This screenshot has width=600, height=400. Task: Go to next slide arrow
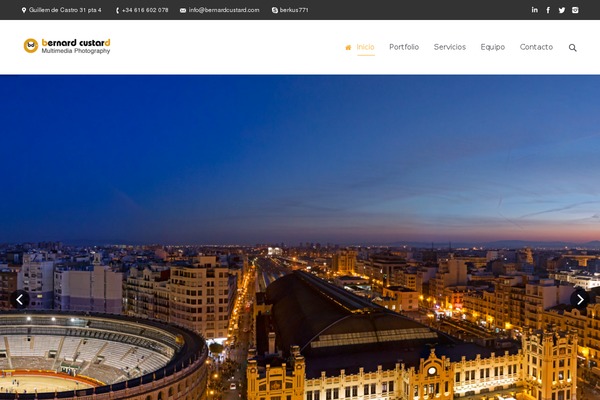pos(580,299)
